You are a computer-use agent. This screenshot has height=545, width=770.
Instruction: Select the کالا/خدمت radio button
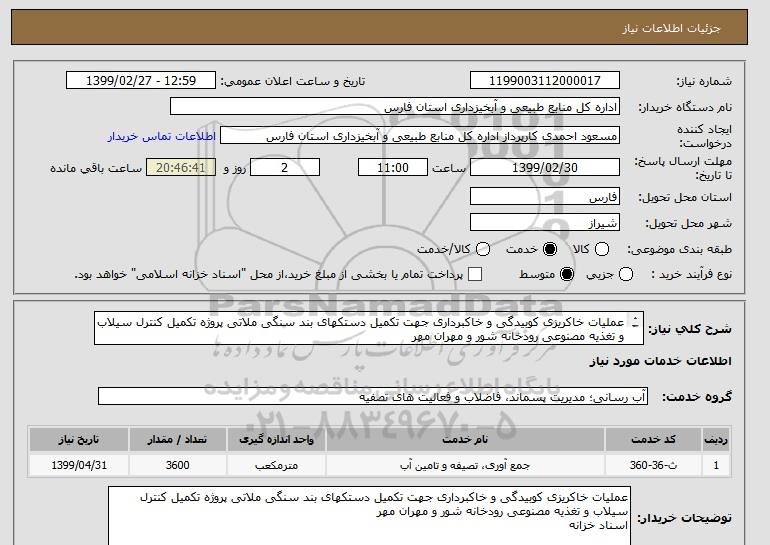pos(483,249)
